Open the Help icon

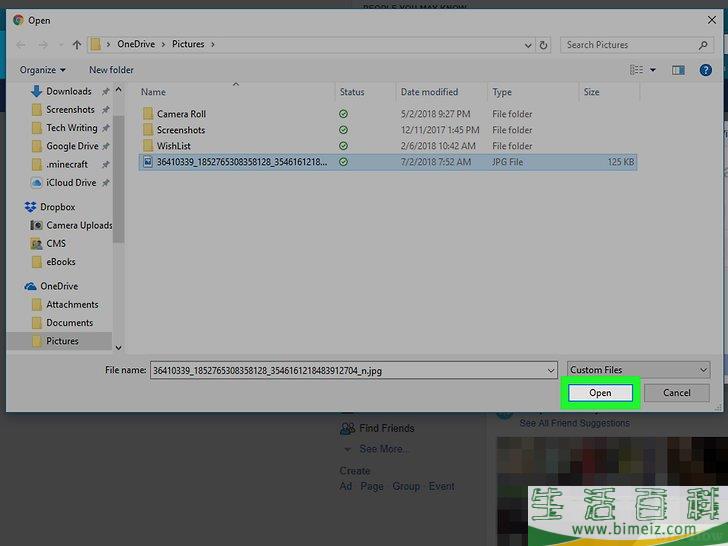[705, 70]
